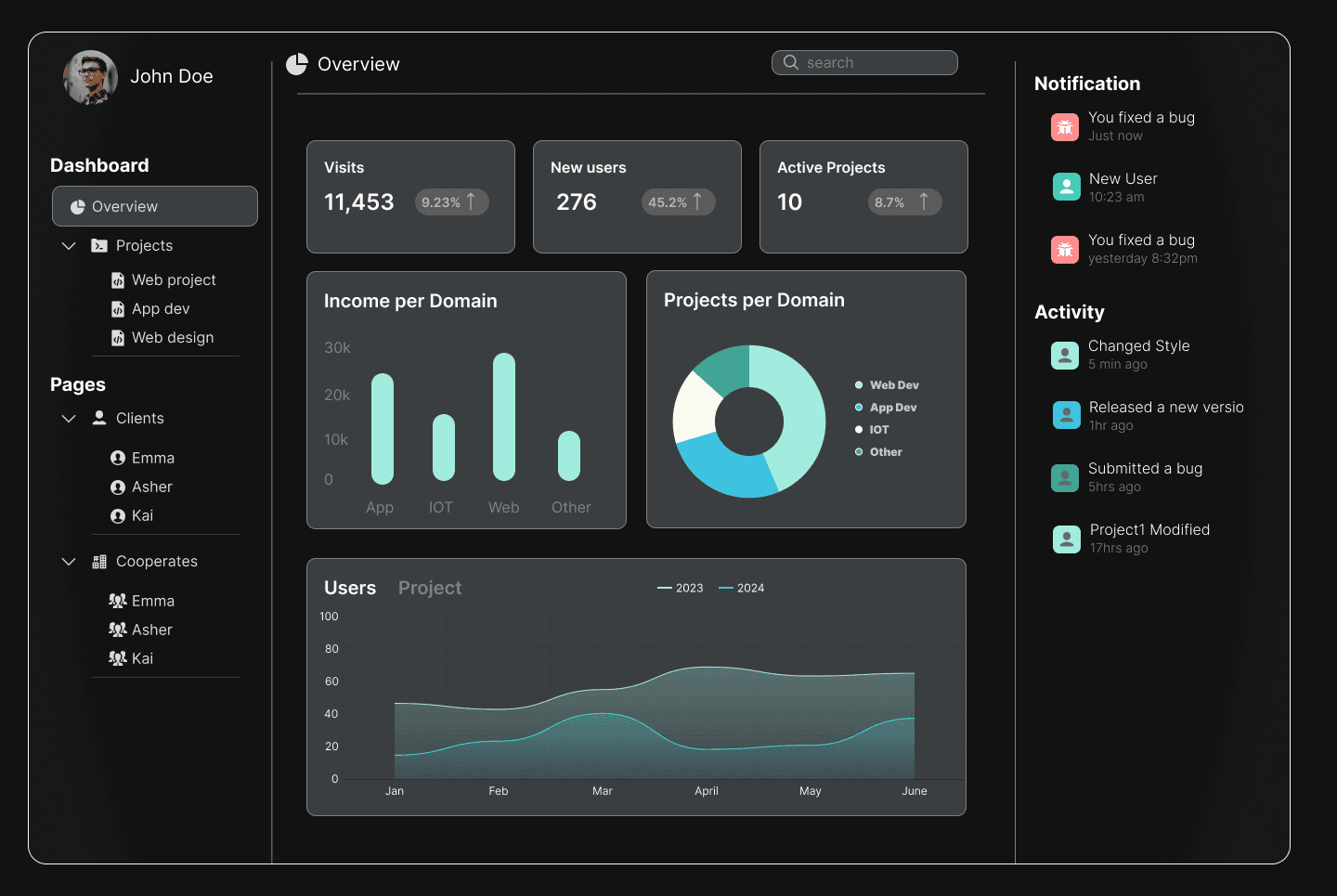Select the Cooperates building icon
The height and width of the screenshot is (896, 1337).
tap(98, 561)
